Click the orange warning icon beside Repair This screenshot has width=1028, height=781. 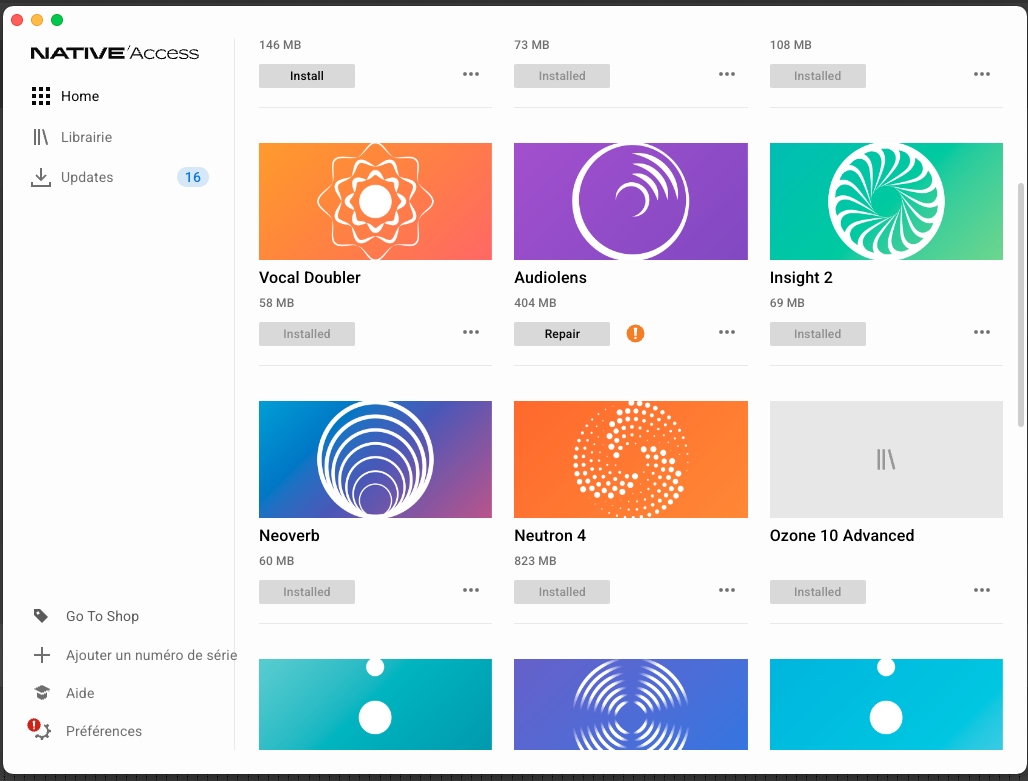(635, 334)
